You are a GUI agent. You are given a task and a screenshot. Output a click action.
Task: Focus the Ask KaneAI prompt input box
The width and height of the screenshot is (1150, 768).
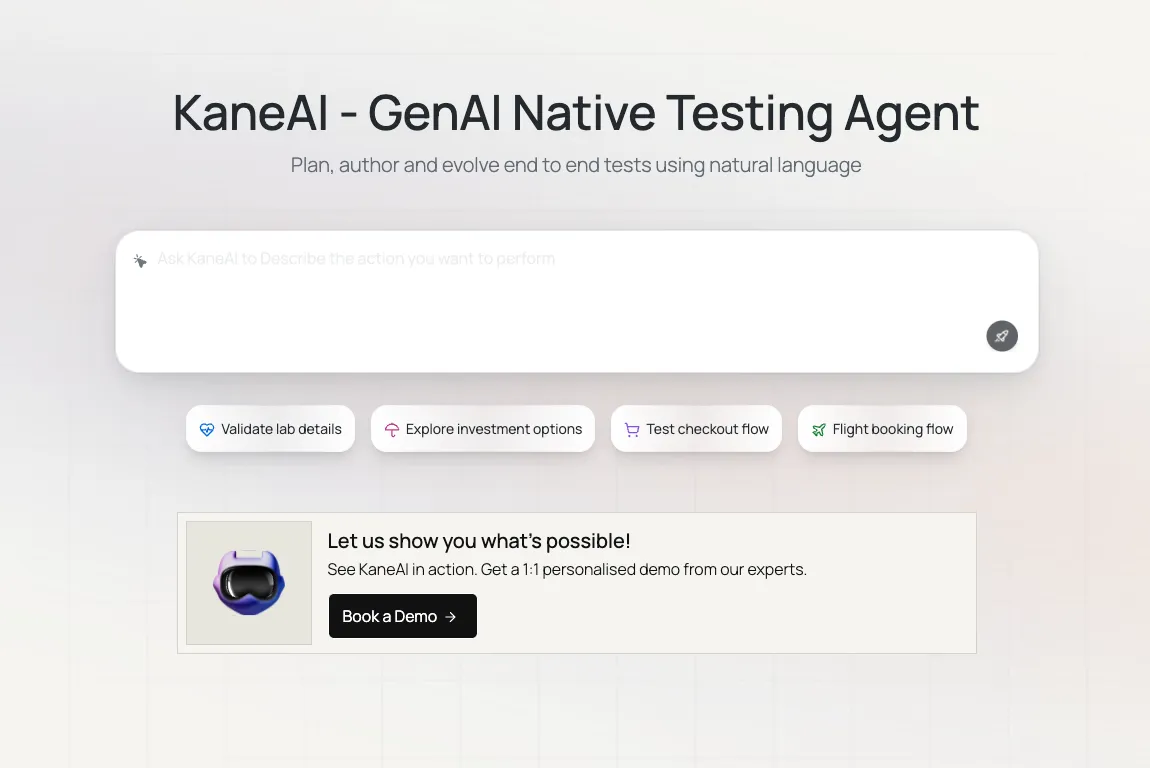point(576,301)
